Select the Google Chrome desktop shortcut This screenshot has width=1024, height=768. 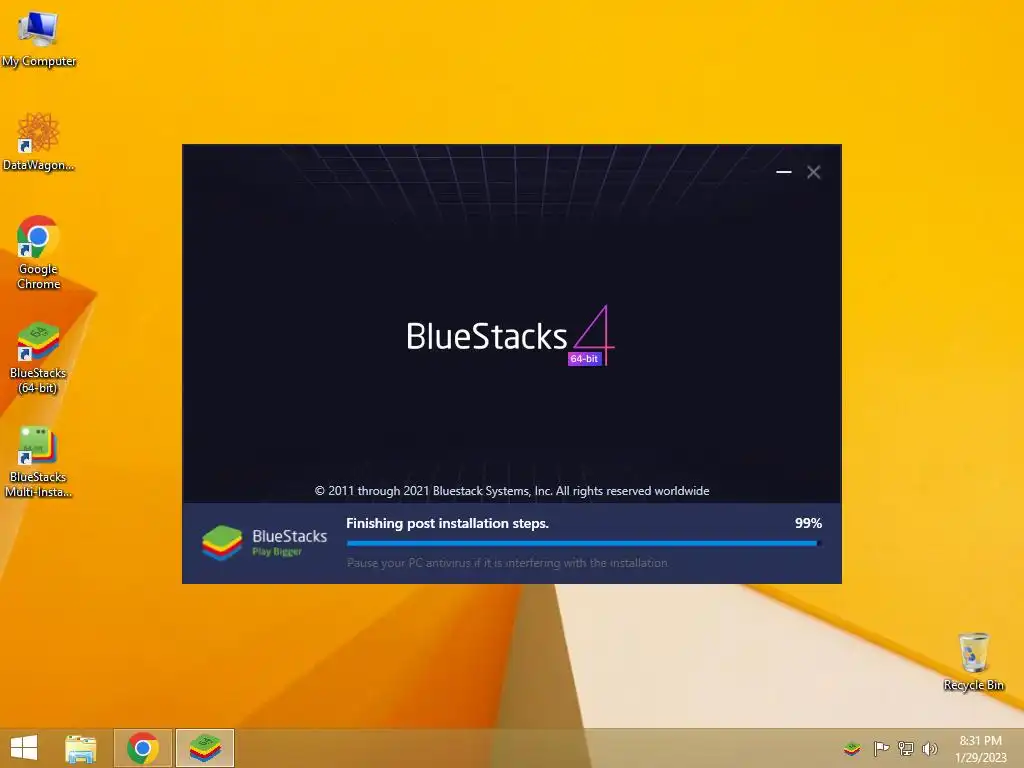(38, 253)
